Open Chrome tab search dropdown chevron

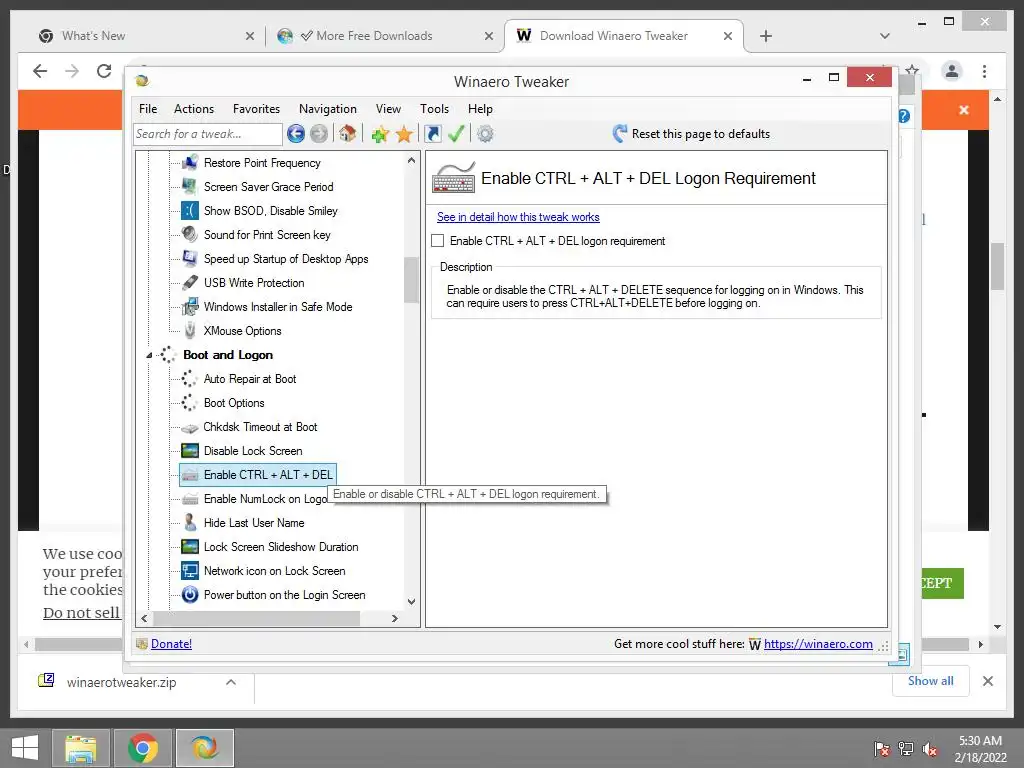coord(885,36)
